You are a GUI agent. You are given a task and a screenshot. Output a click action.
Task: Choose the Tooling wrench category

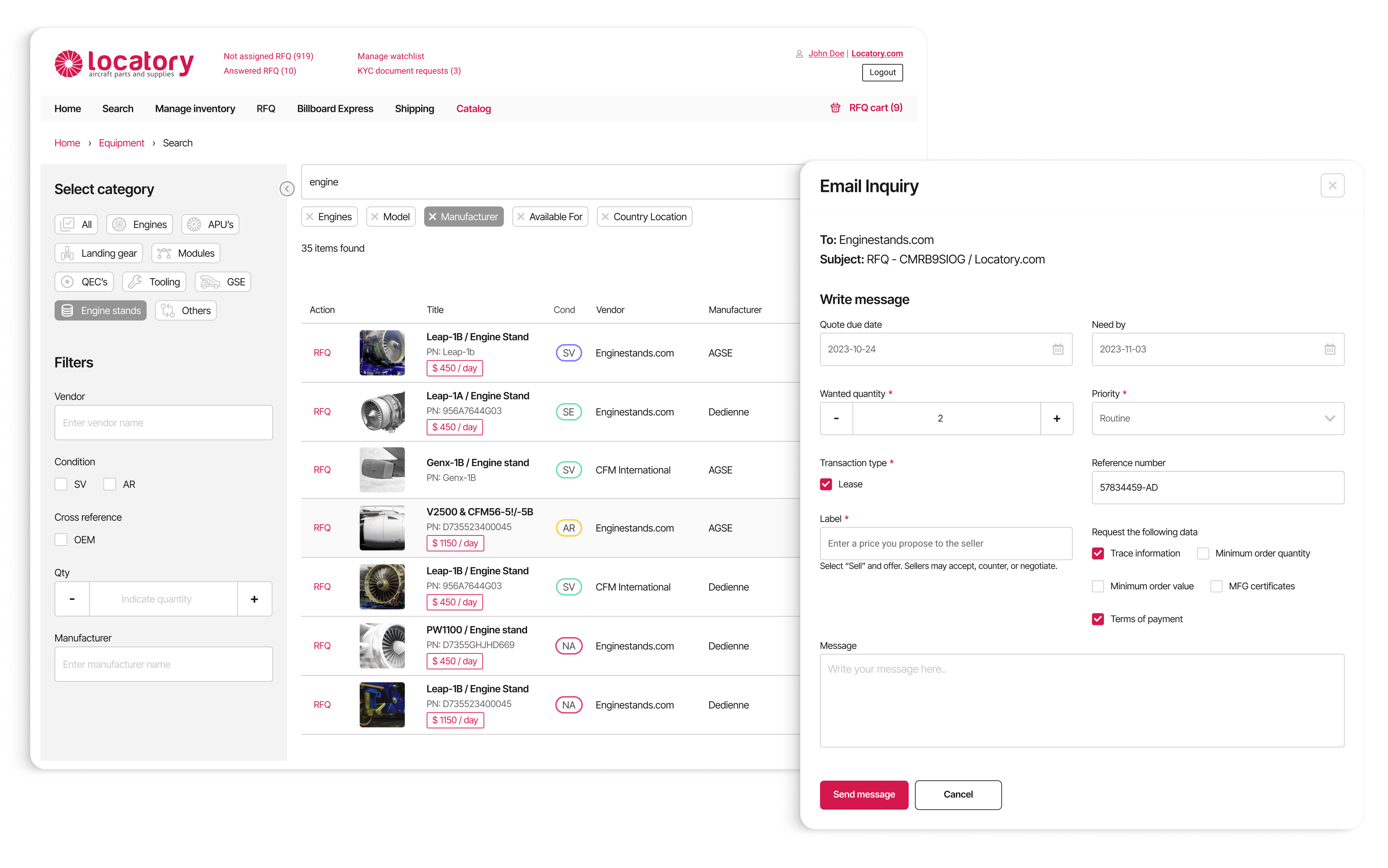135,282
